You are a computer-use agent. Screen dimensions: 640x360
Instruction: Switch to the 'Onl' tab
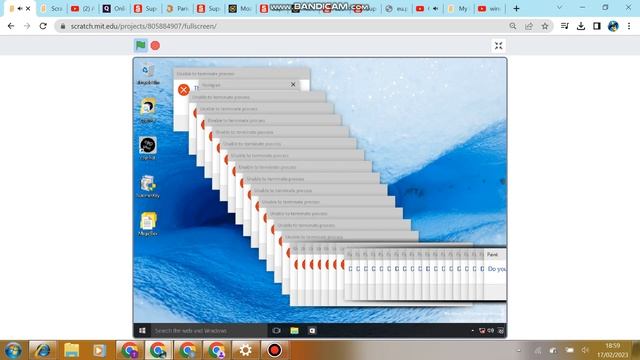(x=114, y=9)
